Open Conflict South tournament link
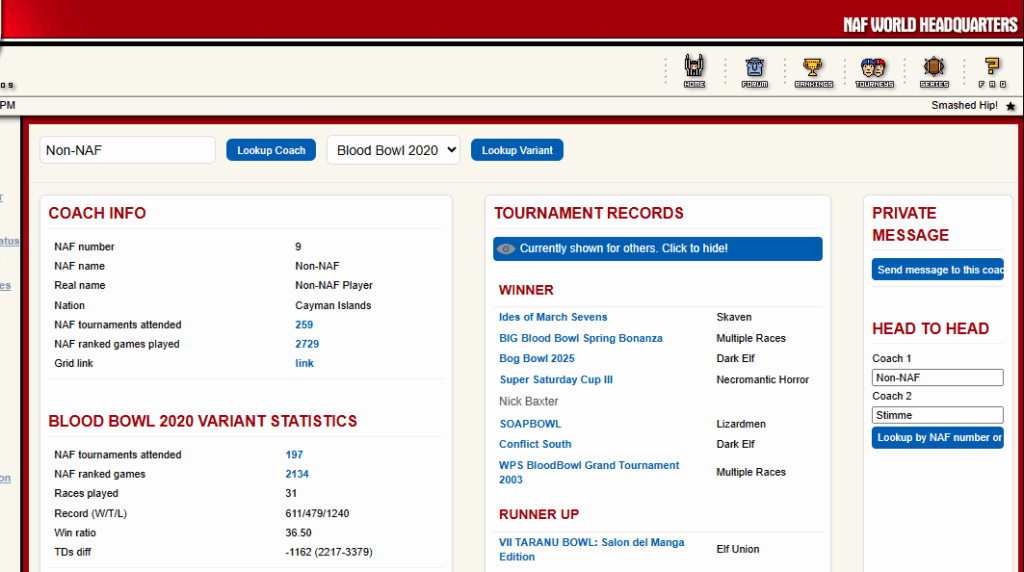This screenshot has height=572, width=1024. click(535, 444)
